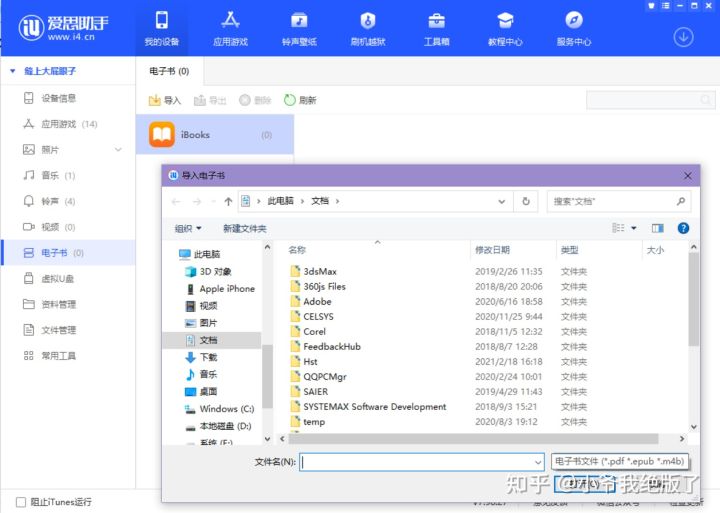Select 应用游戏 (14) in sidebar
This screenshot has width=720, height=513.
click(68, 124)
